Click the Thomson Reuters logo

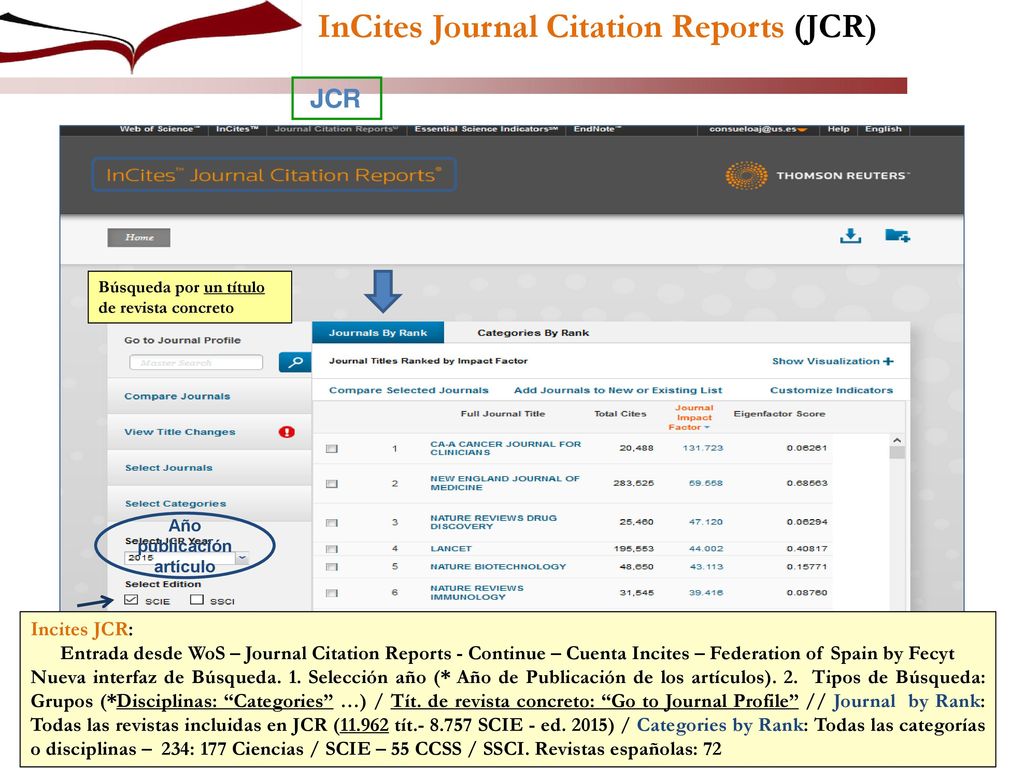[816, 175]
